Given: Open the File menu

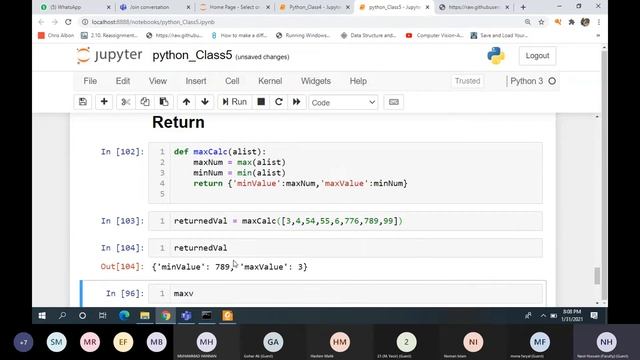Looking at the screenshot, I should 90,81.
